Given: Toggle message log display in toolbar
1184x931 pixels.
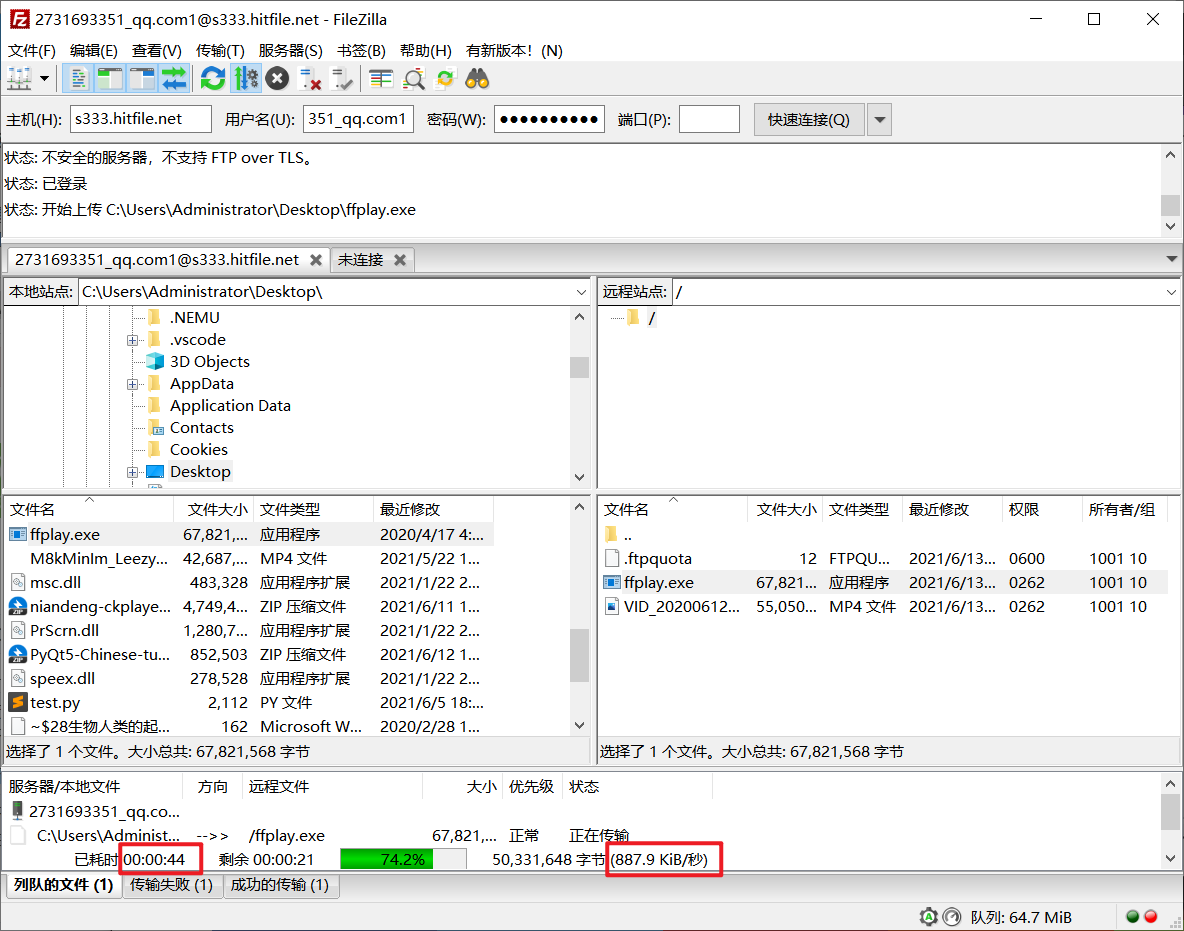Looking at the screenshot, I should coord(78,79).
